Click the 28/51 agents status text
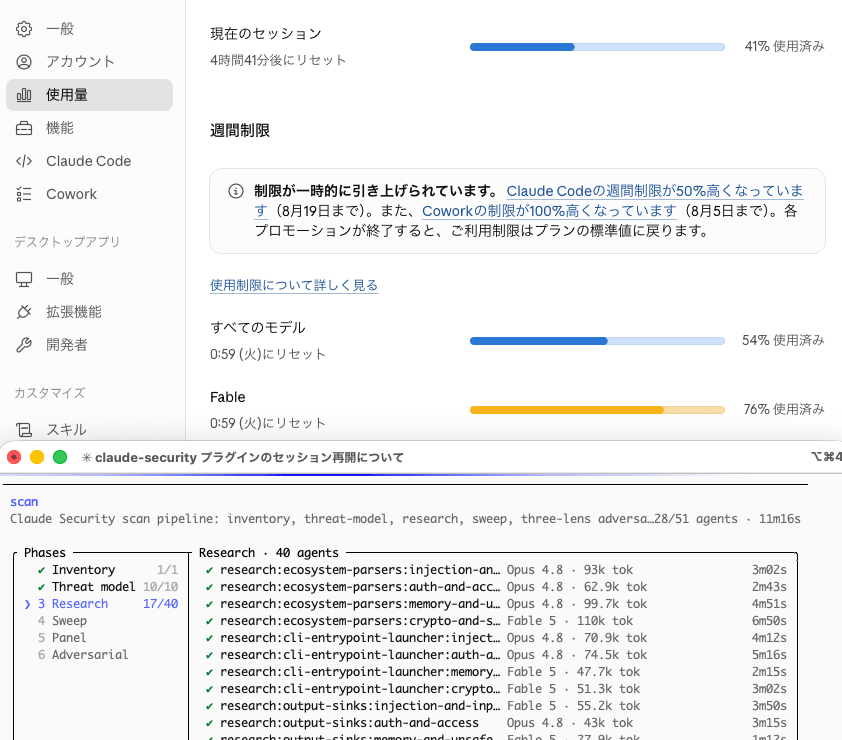The width and height of the screenshot is (842, 740). point(696,519)
